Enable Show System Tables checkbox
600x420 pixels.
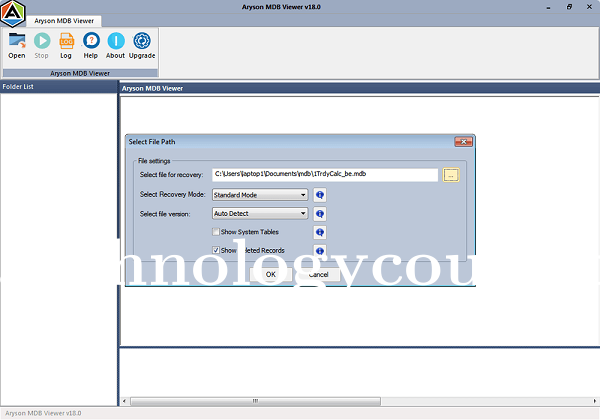[x=216, y=232]
